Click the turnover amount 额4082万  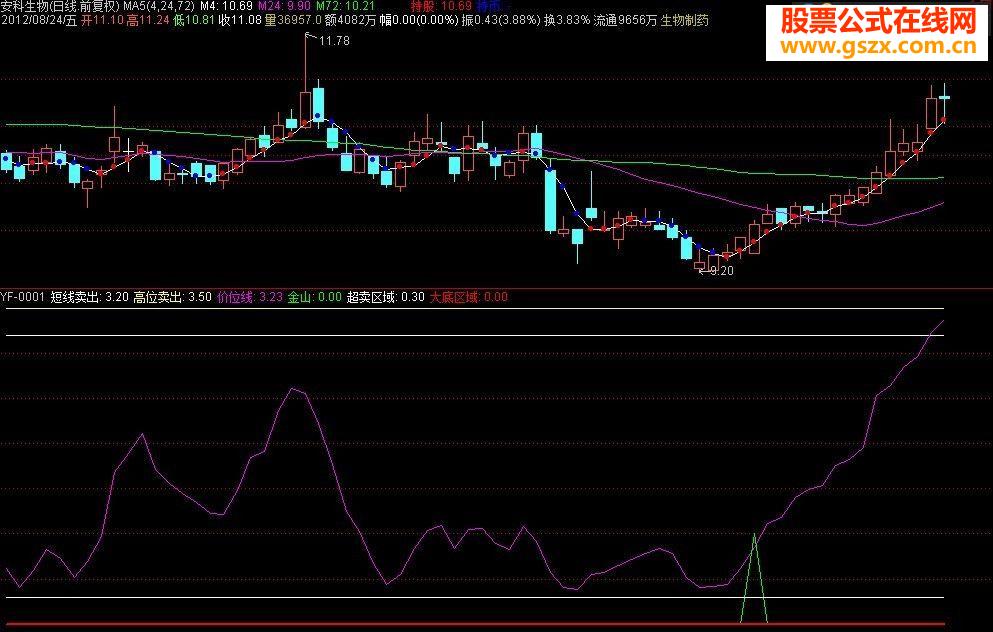click(x=350, y=20)
